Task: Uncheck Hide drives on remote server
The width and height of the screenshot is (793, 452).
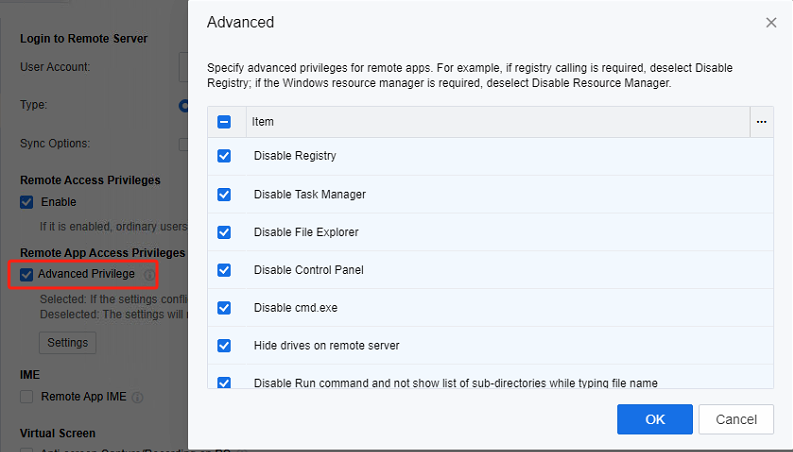Action: pos(224,346)
